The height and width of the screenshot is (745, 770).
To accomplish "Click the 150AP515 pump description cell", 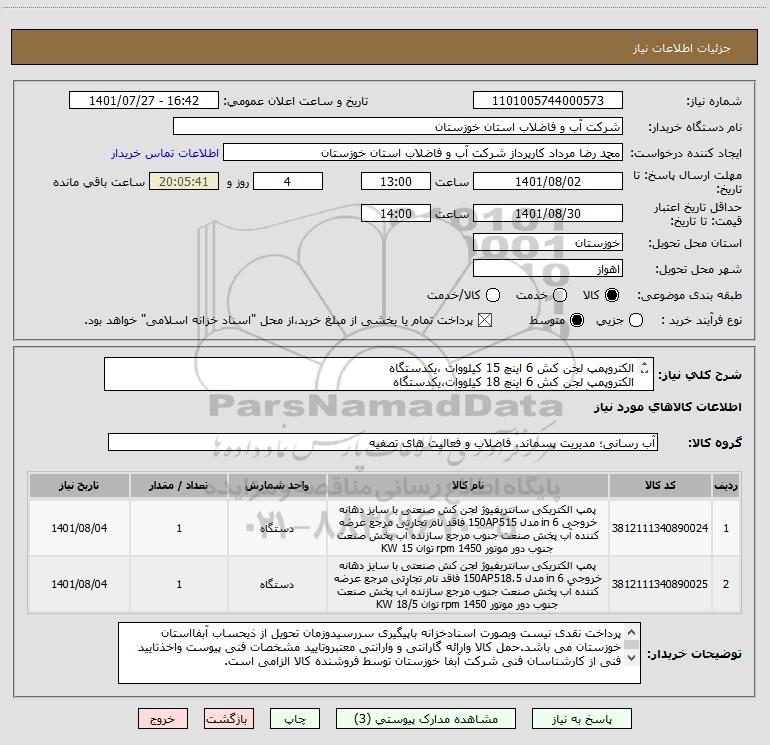I will click(468, 528).
